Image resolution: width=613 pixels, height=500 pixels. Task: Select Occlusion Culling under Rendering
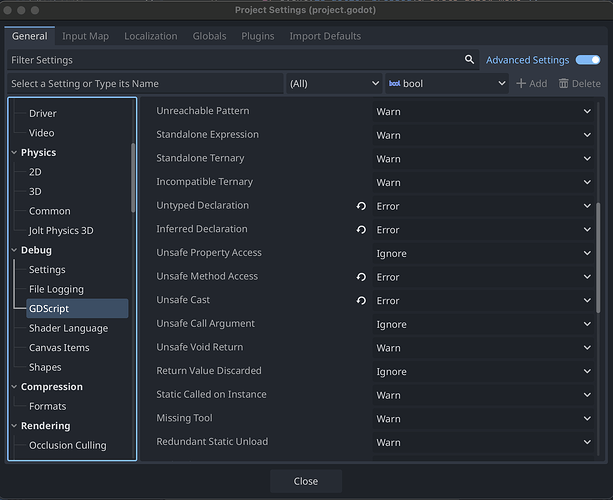(x=68, y=445)
